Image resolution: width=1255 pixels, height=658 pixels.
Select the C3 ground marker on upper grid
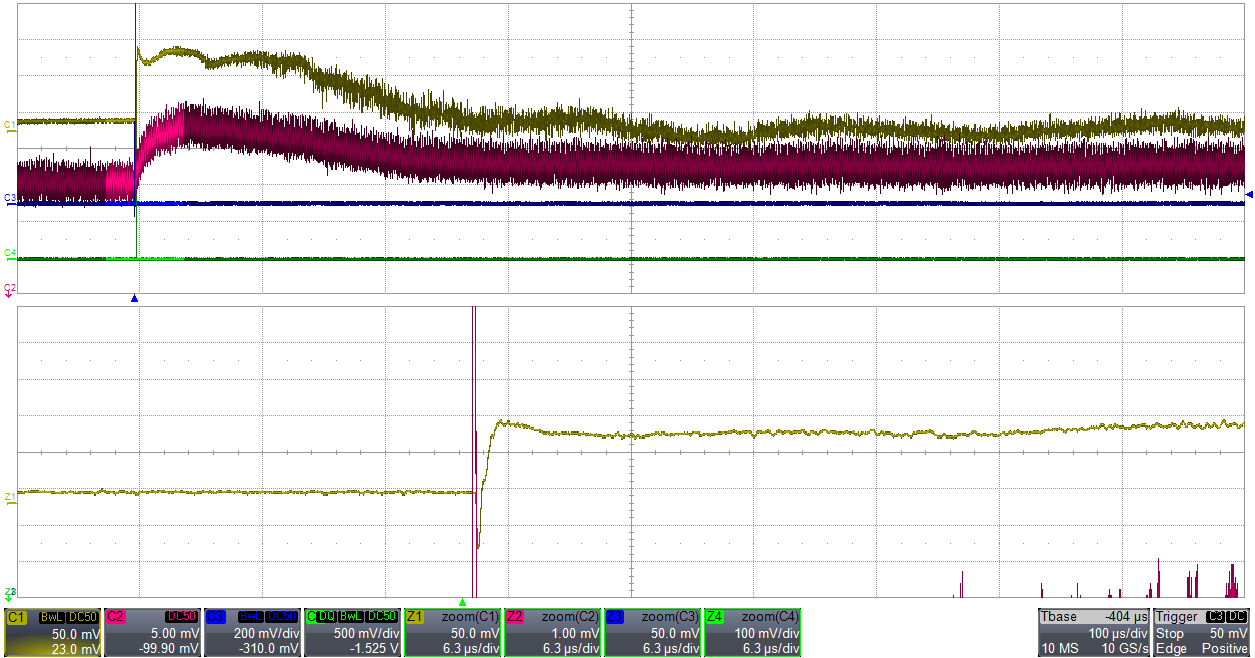[10, 199]
